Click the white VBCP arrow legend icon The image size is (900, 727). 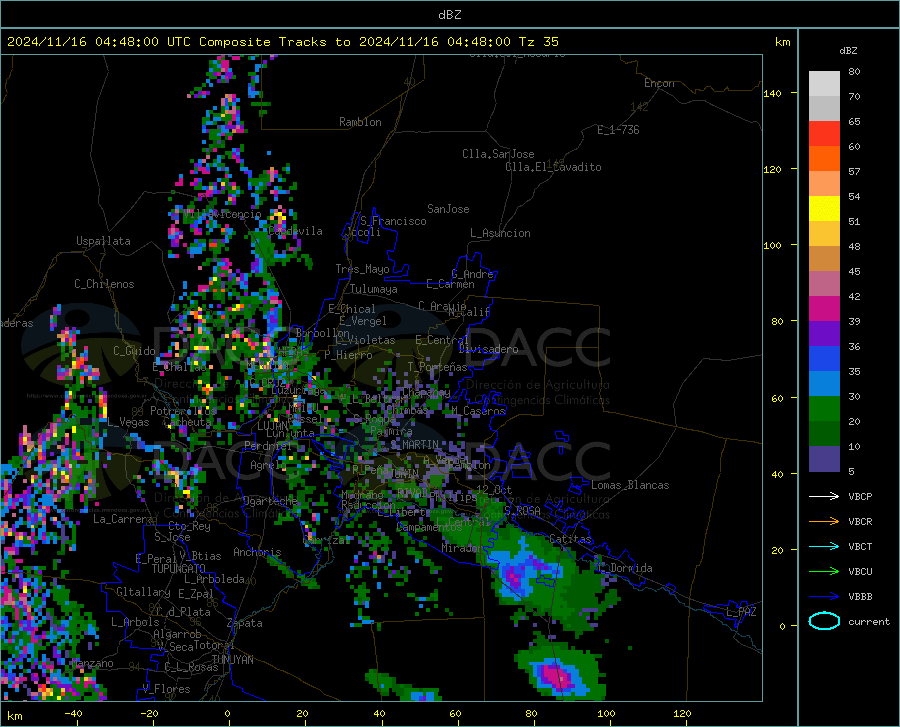coord(824,496)
